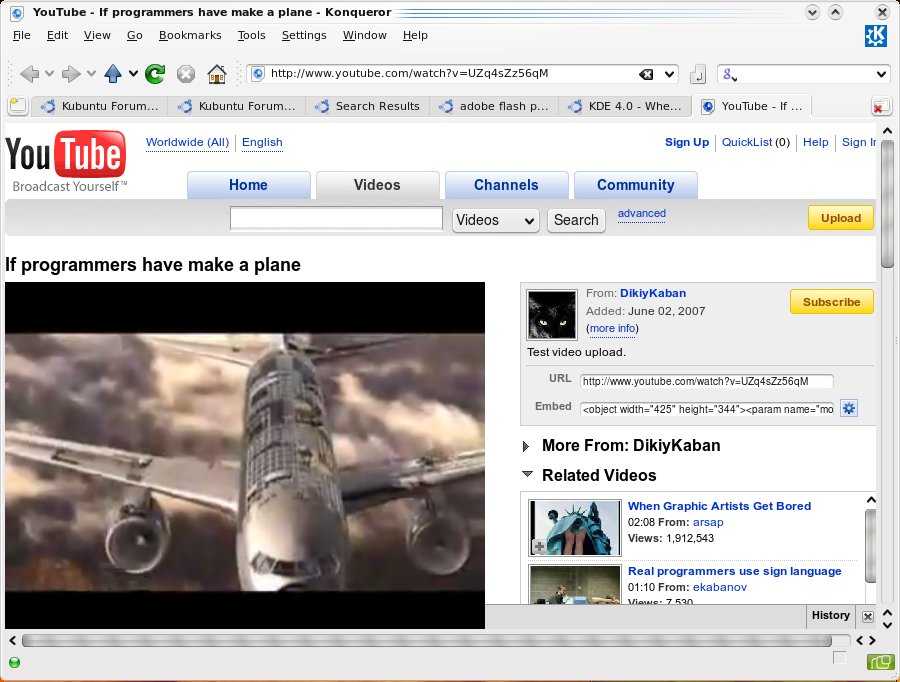This screenshot has height=682, width=900.
Task: Tick the checkbox in the status bar
Action: 839,657
